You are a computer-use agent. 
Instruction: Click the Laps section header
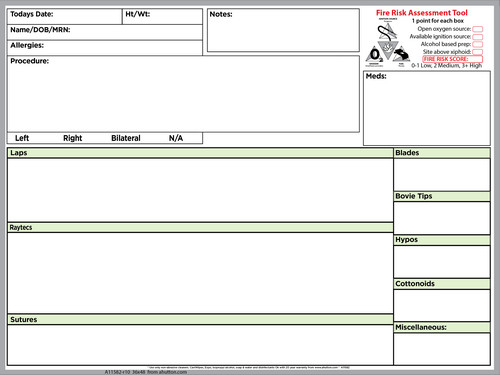click(x=200, y=153)
